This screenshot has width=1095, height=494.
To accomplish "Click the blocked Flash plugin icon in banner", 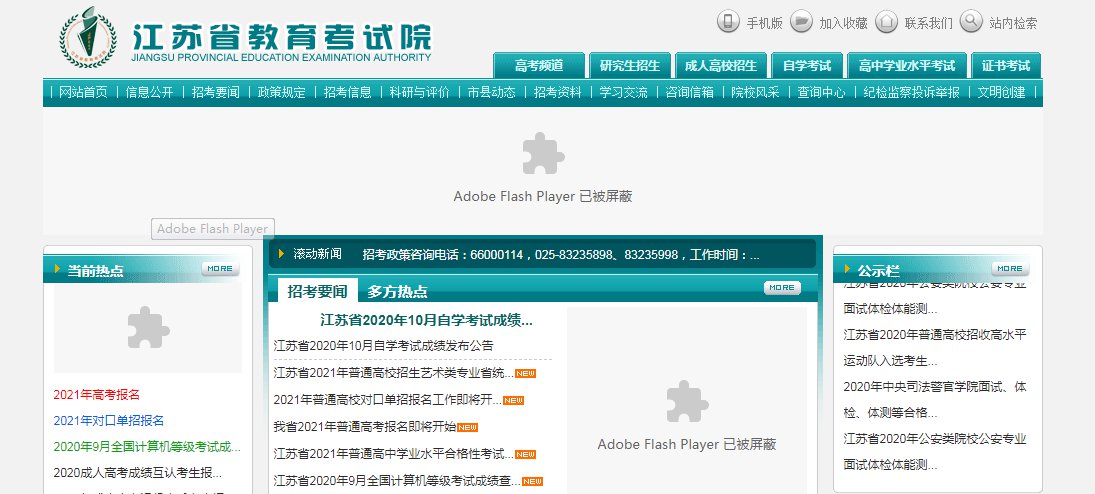I will [x=543, y=153].
